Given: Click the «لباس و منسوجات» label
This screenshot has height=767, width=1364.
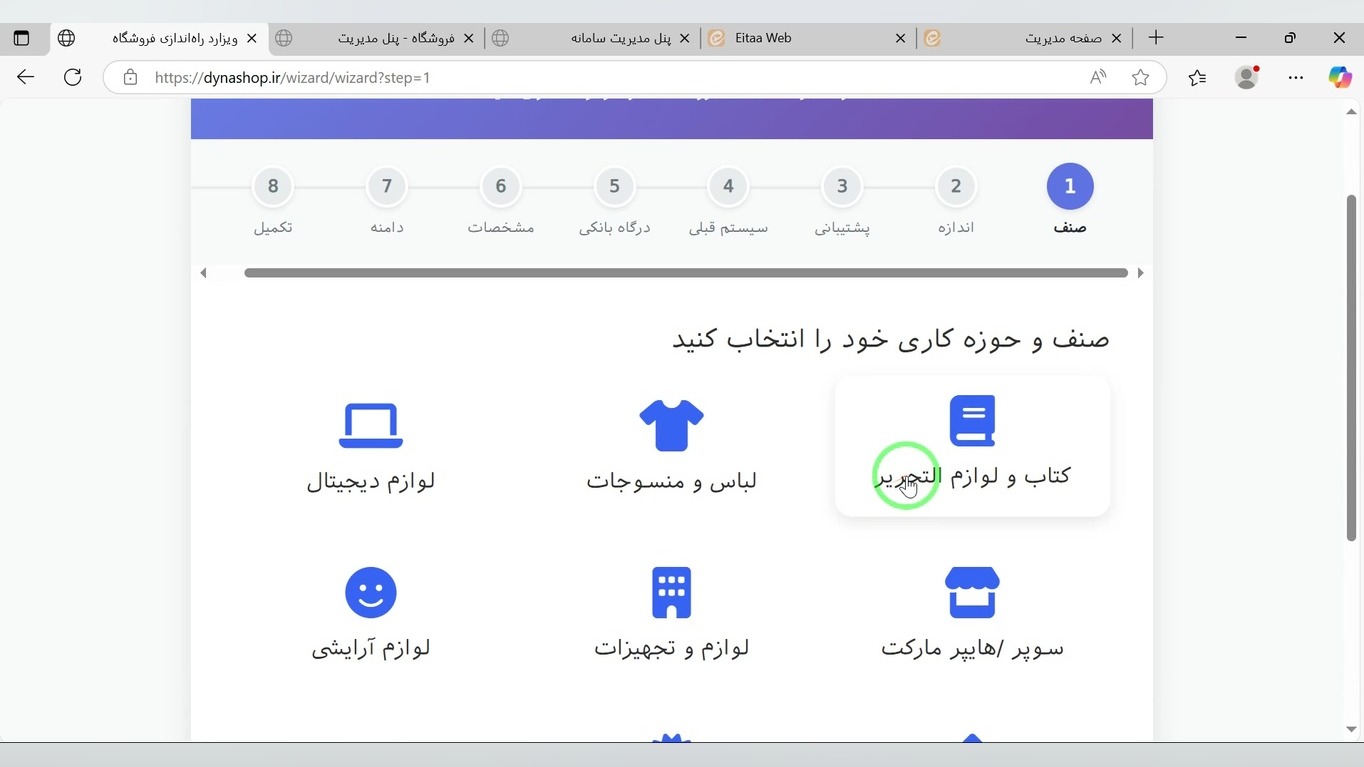Looking at the screenshot, I should [x=671, y=481].
